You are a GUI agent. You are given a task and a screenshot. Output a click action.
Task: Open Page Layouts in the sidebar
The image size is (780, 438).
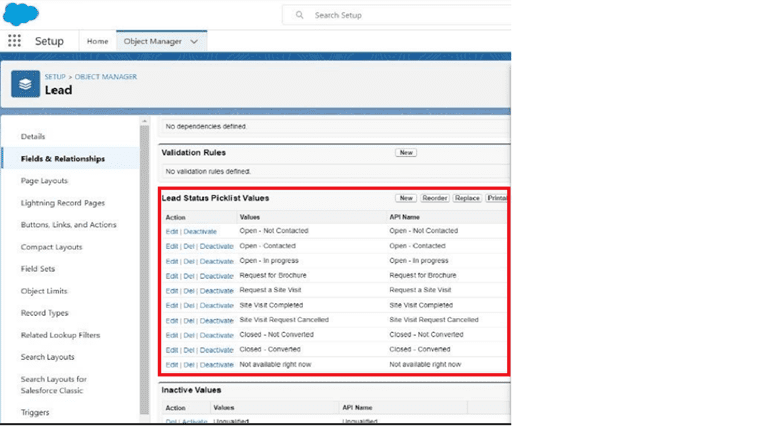click(44, 181)
